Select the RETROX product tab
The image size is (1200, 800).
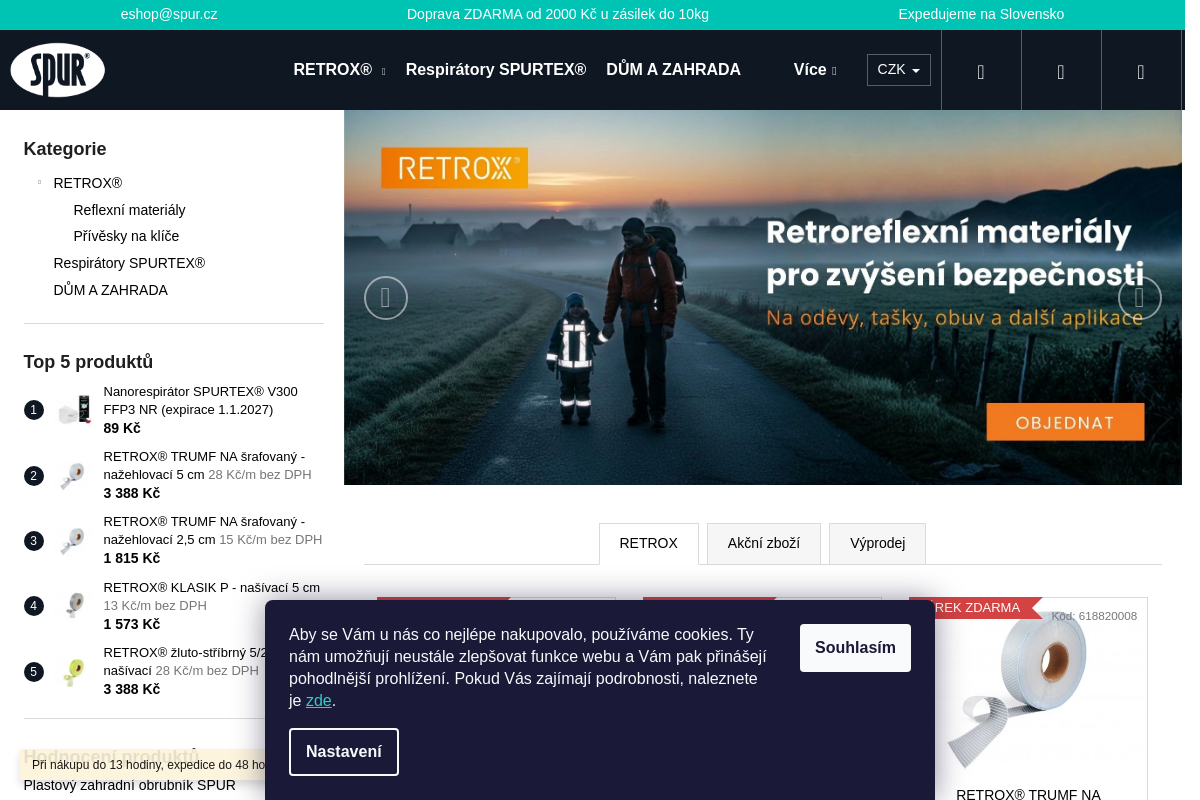[x=648, y=543]
